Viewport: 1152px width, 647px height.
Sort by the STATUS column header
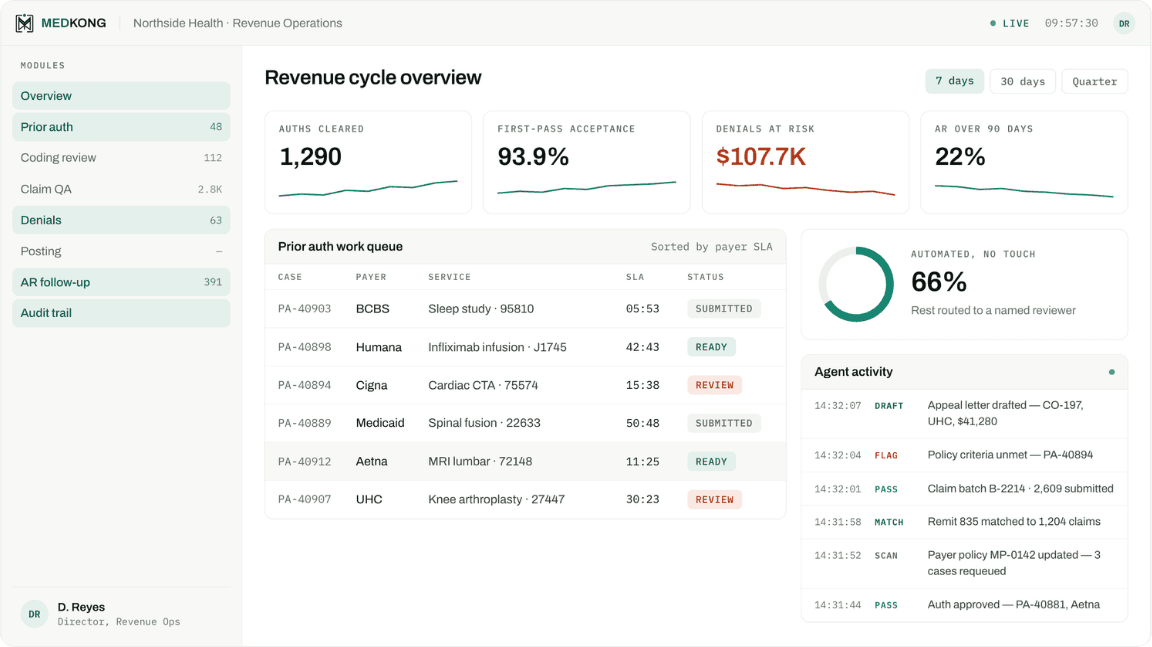tap(705, 277)
